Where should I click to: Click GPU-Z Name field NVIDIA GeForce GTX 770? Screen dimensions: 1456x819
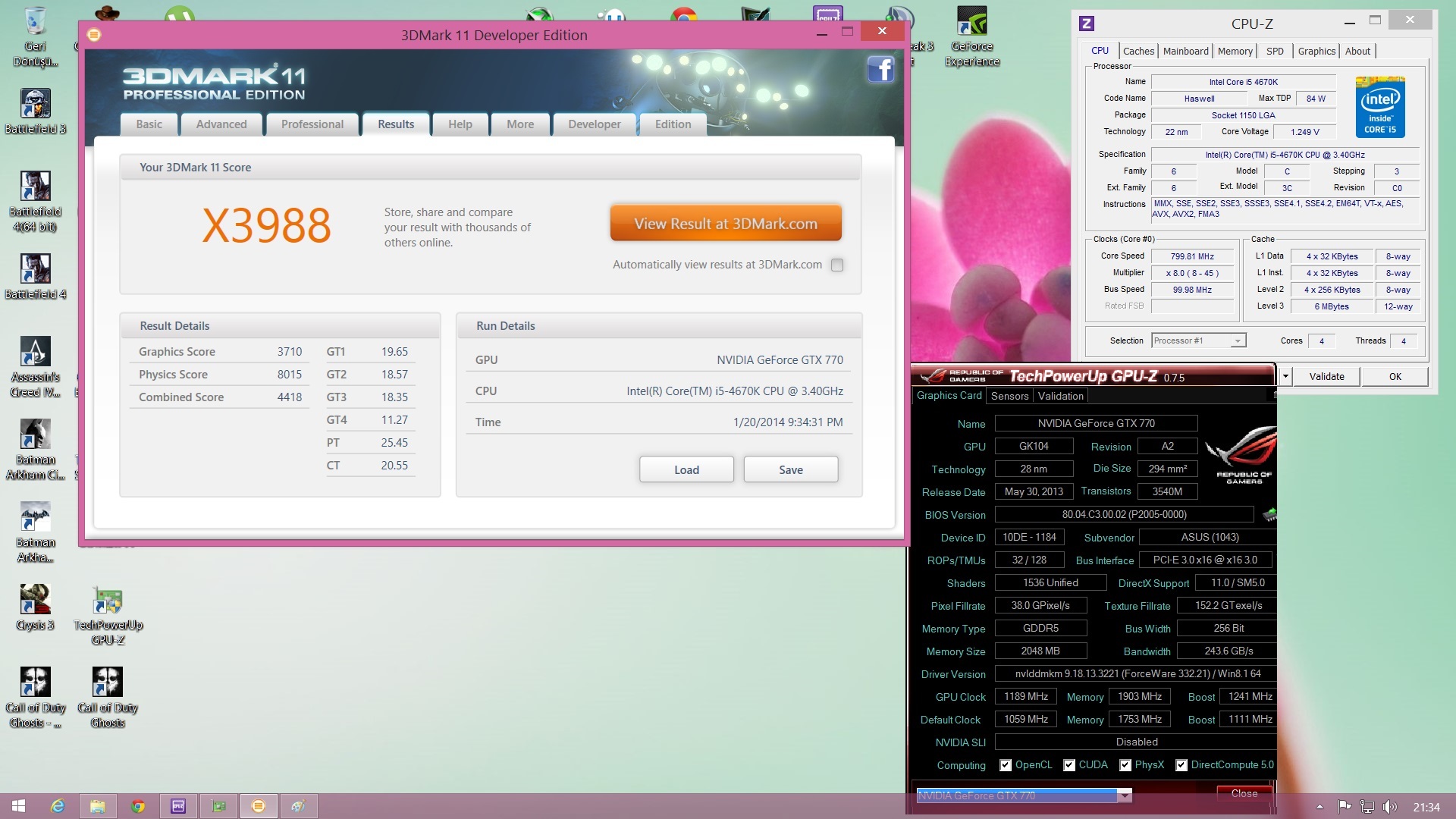click(1096, 423)
